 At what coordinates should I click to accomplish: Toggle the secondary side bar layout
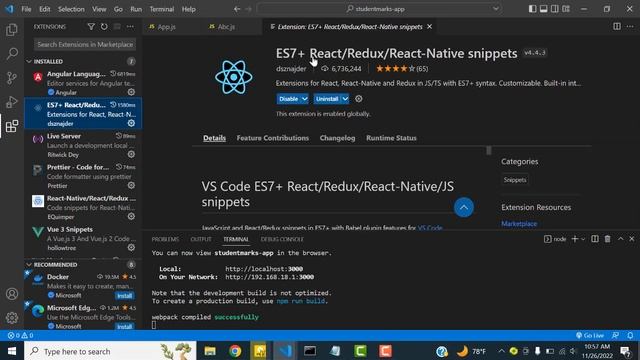click(x=555, y=9)
